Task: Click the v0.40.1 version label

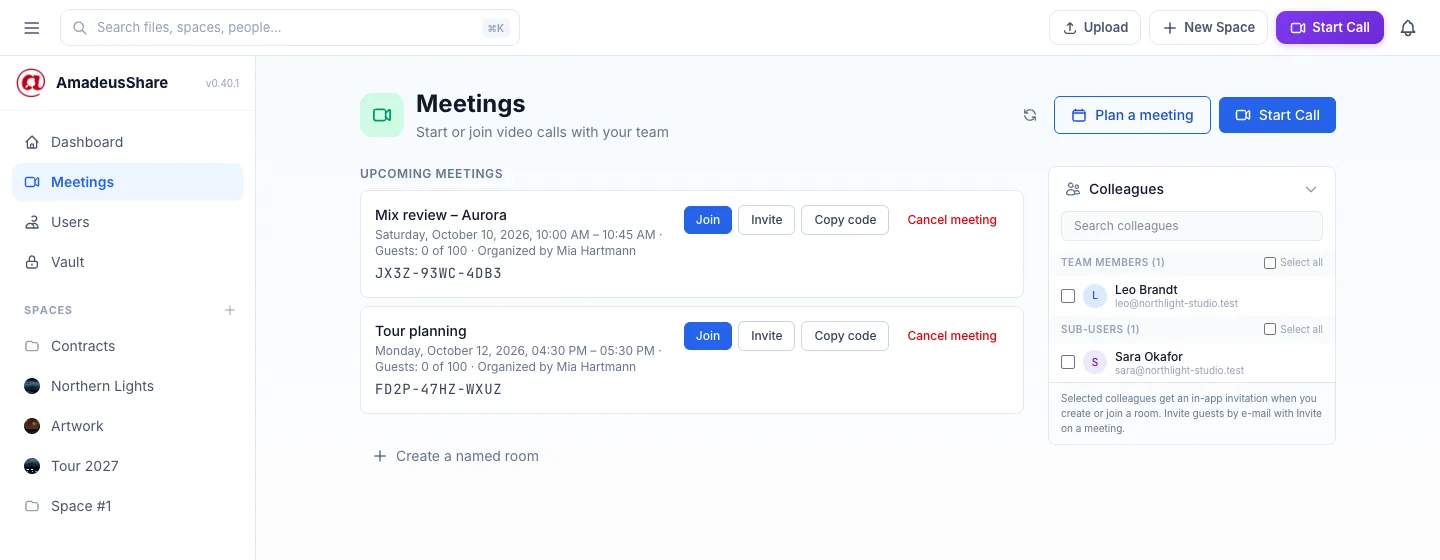Action: 223,83
